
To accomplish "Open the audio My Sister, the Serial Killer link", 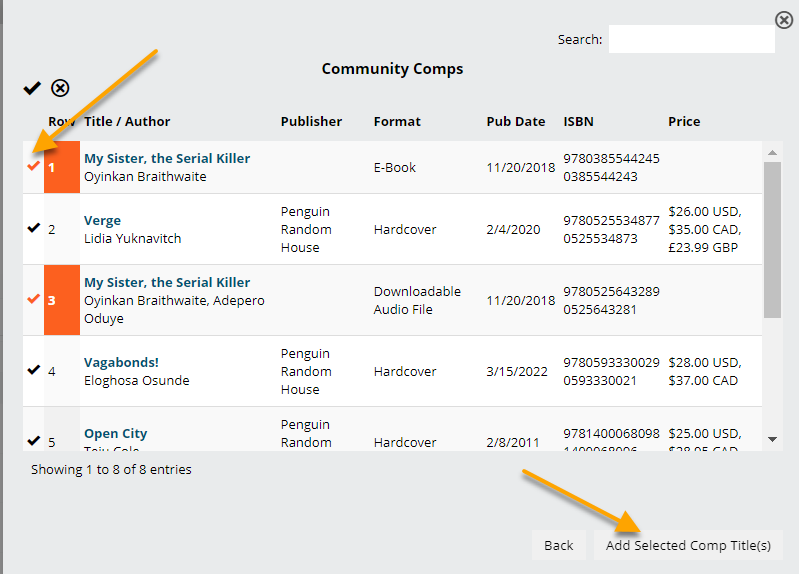I will [x=167, y=282].
